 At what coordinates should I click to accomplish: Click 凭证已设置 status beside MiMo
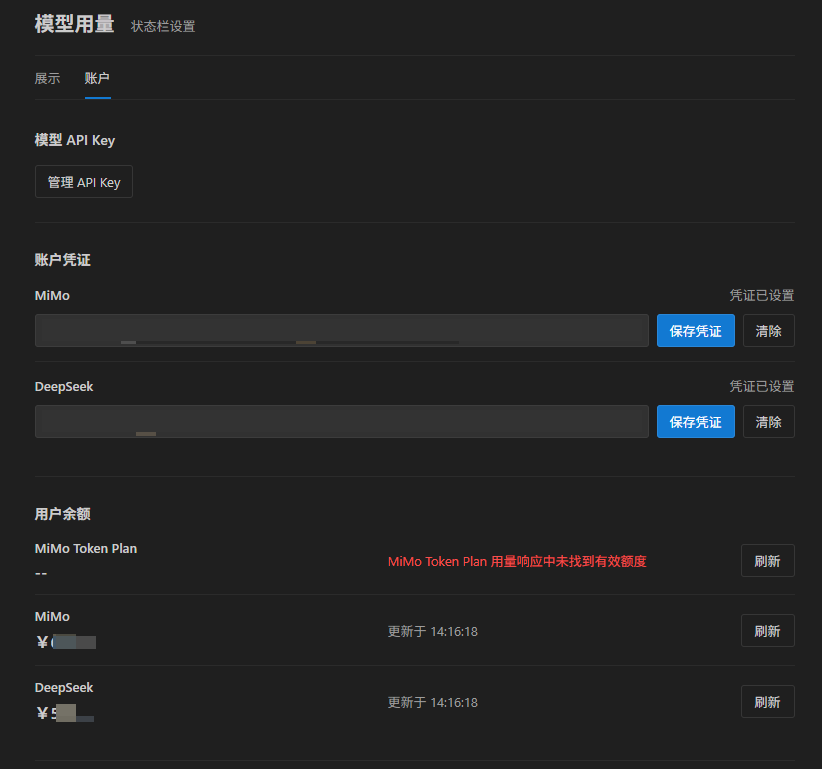(x=762, y=296)
